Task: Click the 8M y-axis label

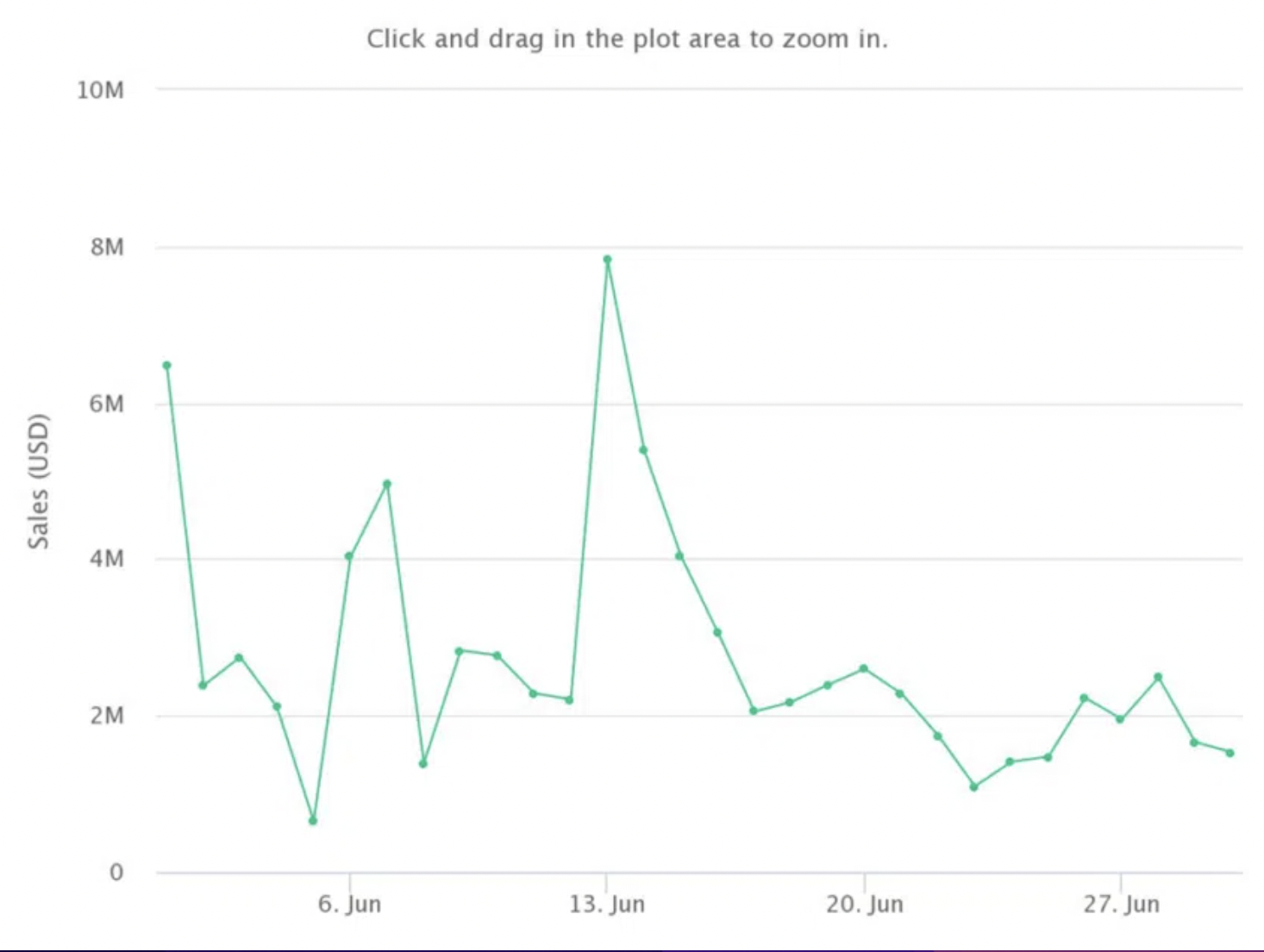Action: coord(107,247)
